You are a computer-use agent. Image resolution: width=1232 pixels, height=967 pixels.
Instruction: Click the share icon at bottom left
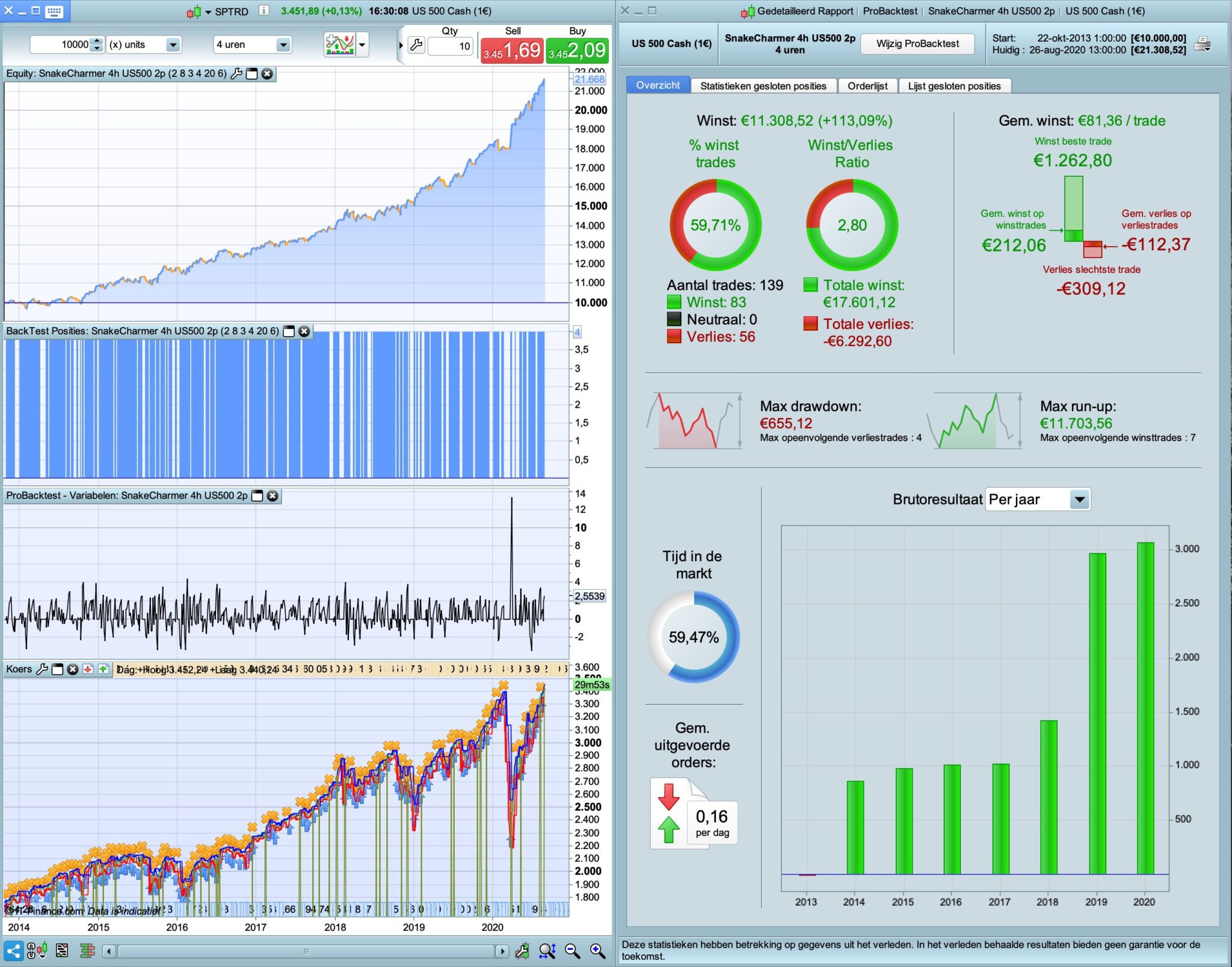point(13,951)
